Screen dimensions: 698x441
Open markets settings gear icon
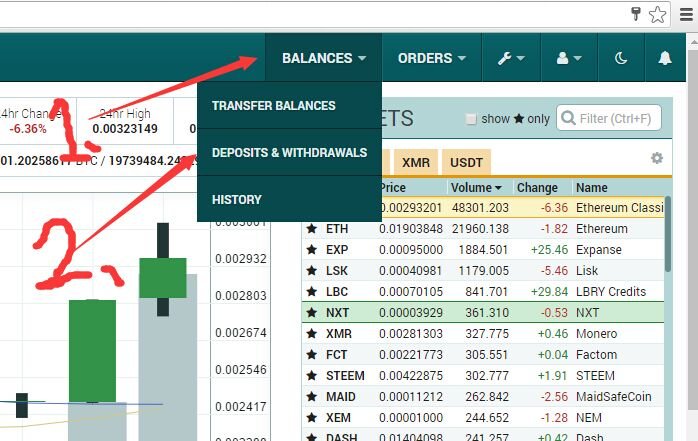click(x=657, y=158)
